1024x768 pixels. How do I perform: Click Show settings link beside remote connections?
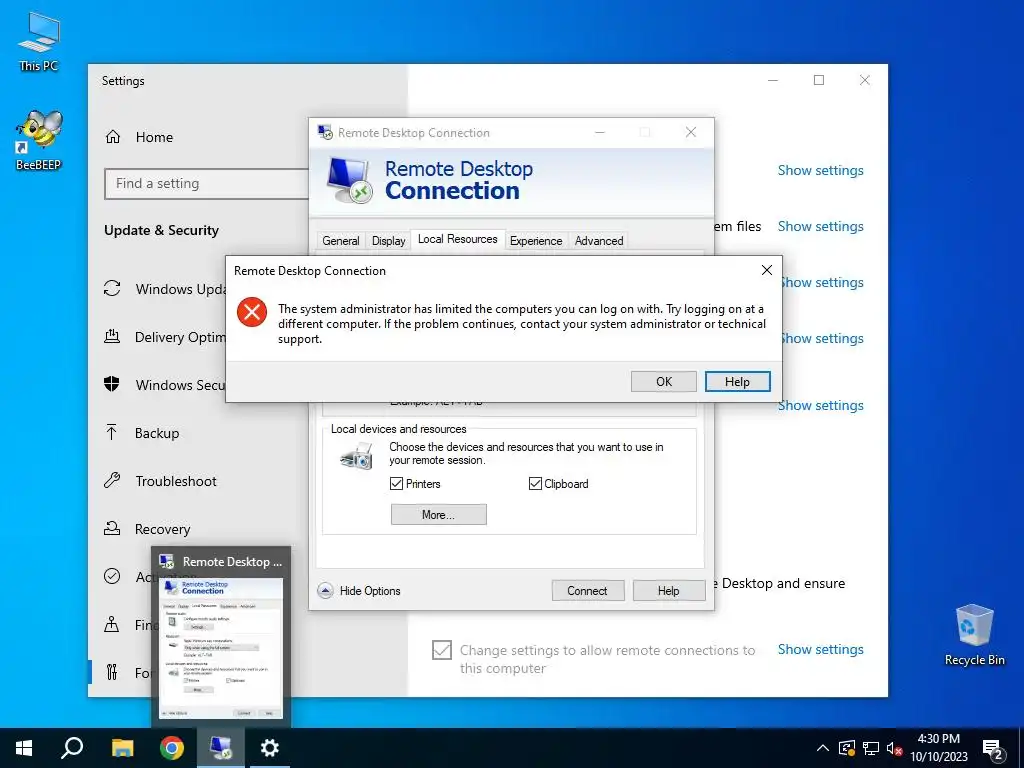[820, 649]
